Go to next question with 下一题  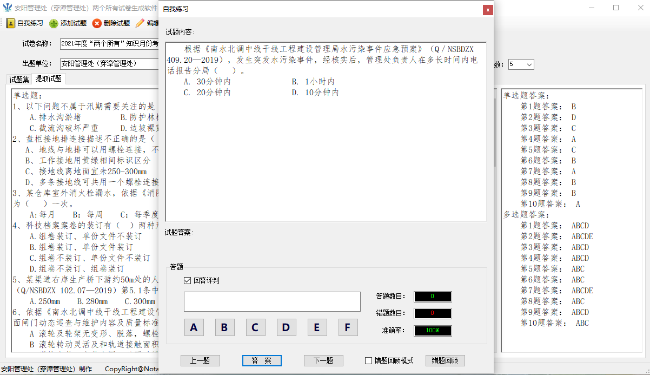click(324, 360)
